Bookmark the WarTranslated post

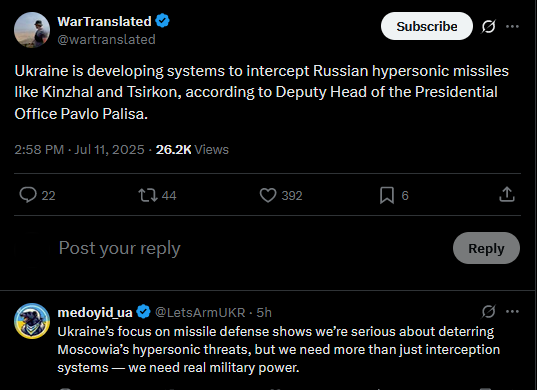(x=387, y=195)
